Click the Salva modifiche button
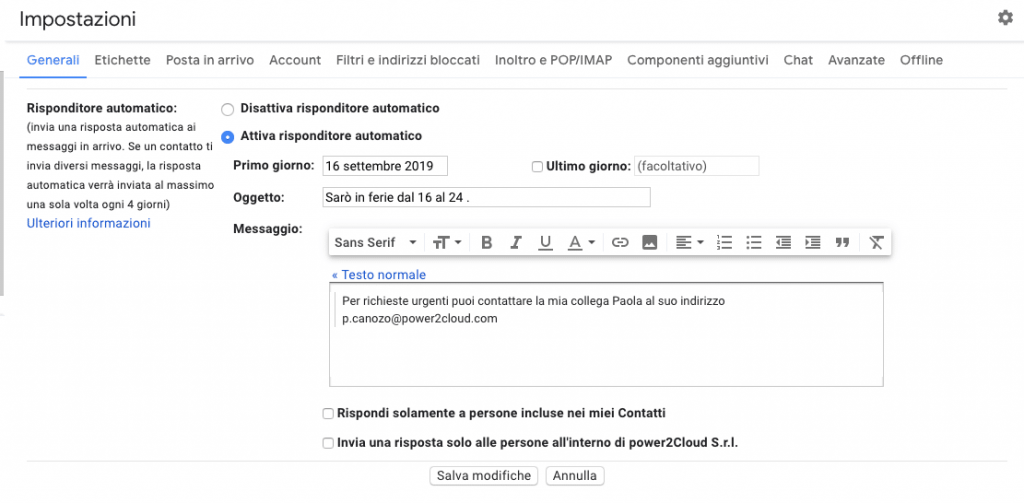 (484, 476)
